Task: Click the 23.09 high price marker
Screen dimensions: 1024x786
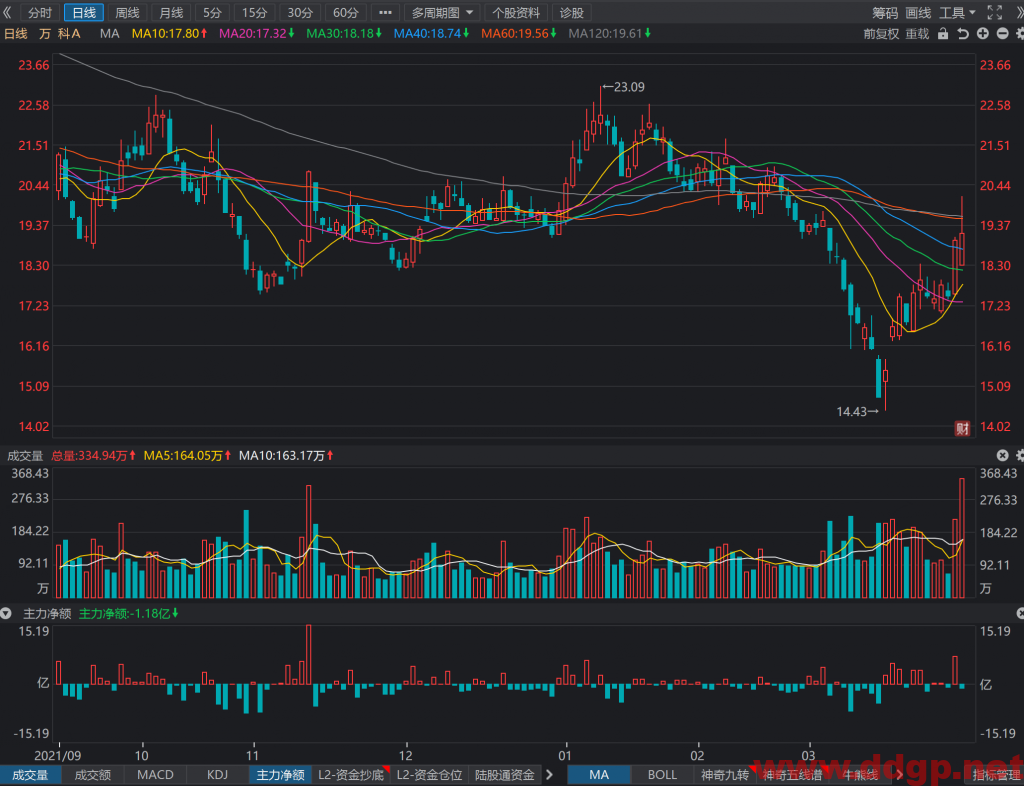Action: [623, 86]
